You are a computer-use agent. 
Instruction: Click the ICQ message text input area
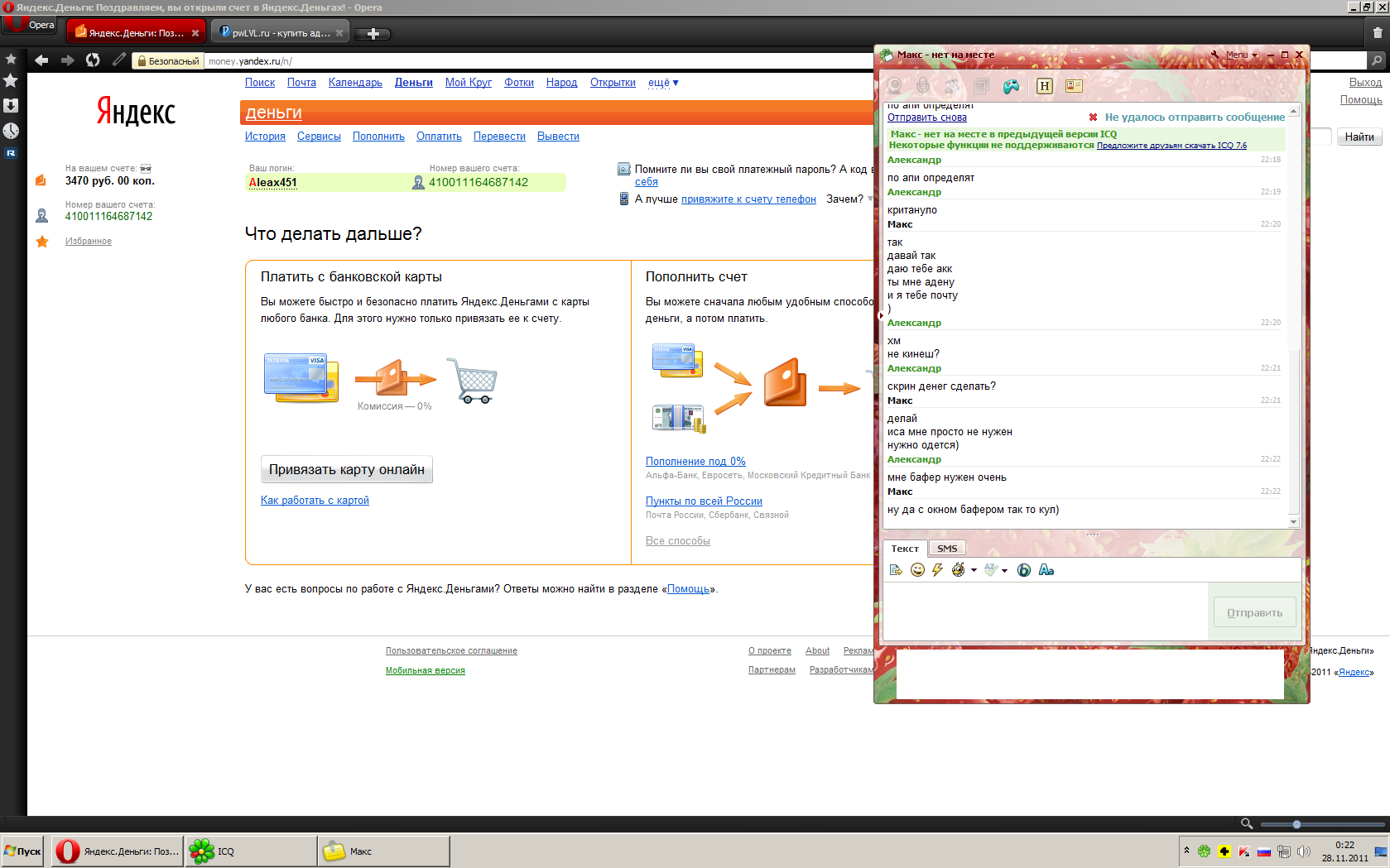tap(1046, 611)
